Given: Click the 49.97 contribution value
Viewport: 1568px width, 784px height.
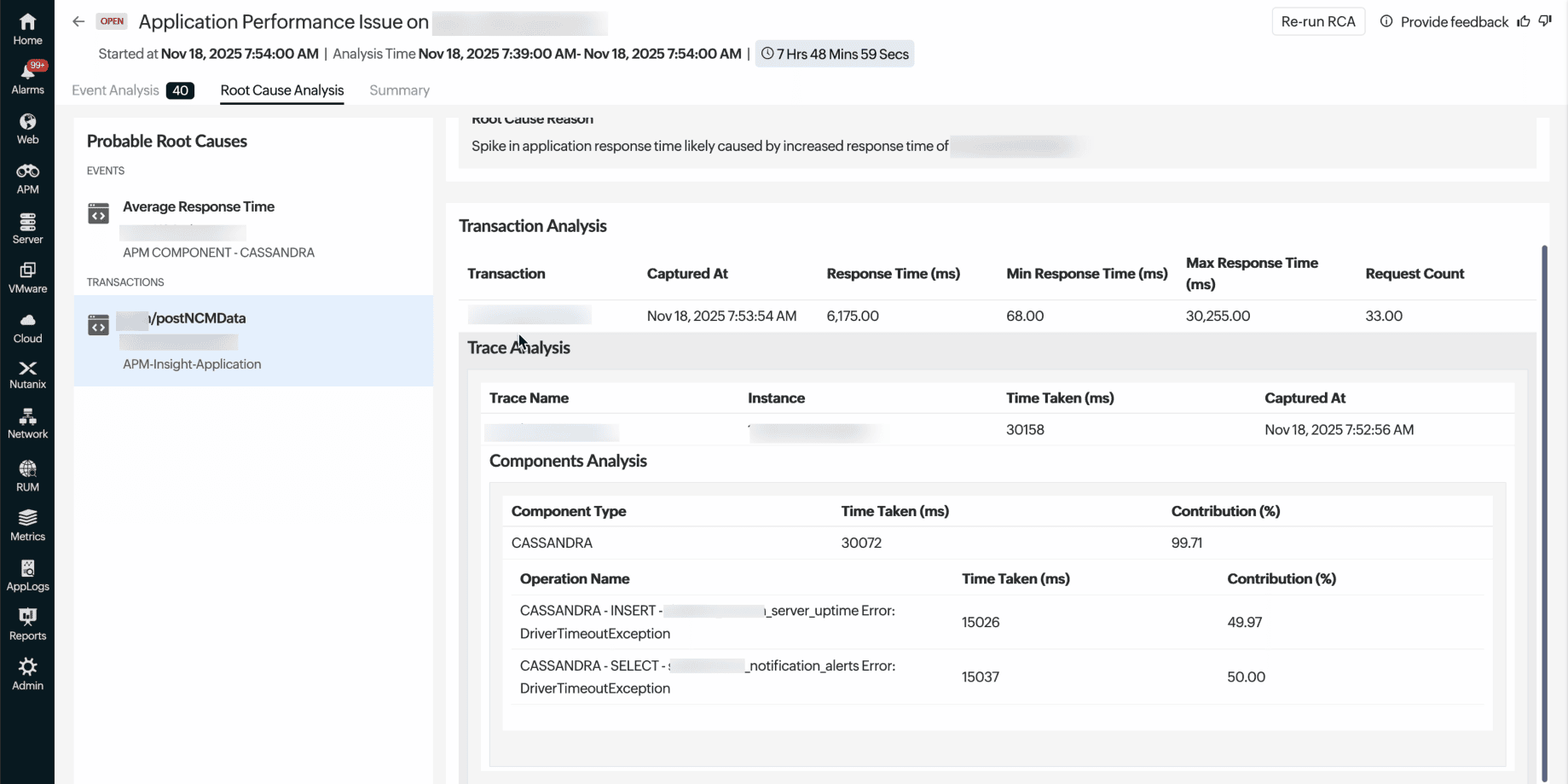Looking at the screenshot, I should pos(1245,622).
